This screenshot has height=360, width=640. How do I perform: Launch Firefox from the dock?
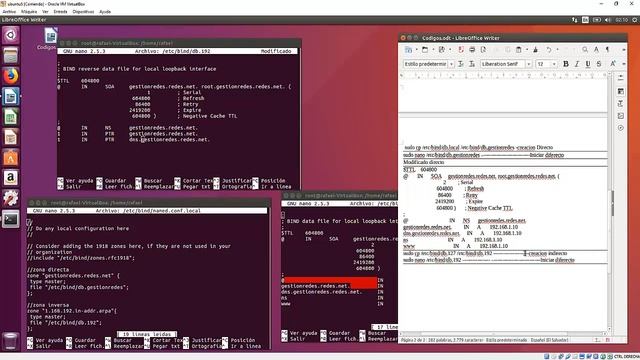(11, 76)
